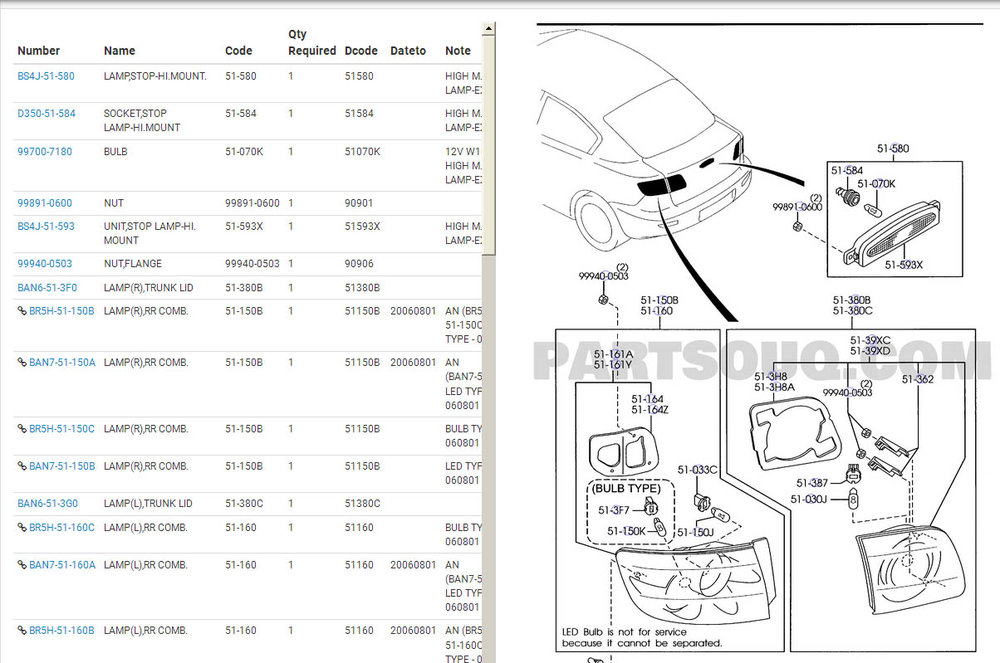This screenshot has width=1000, height=663.
Task: Select the 51-161A callout in the diagram
Action: click(614, 354)
